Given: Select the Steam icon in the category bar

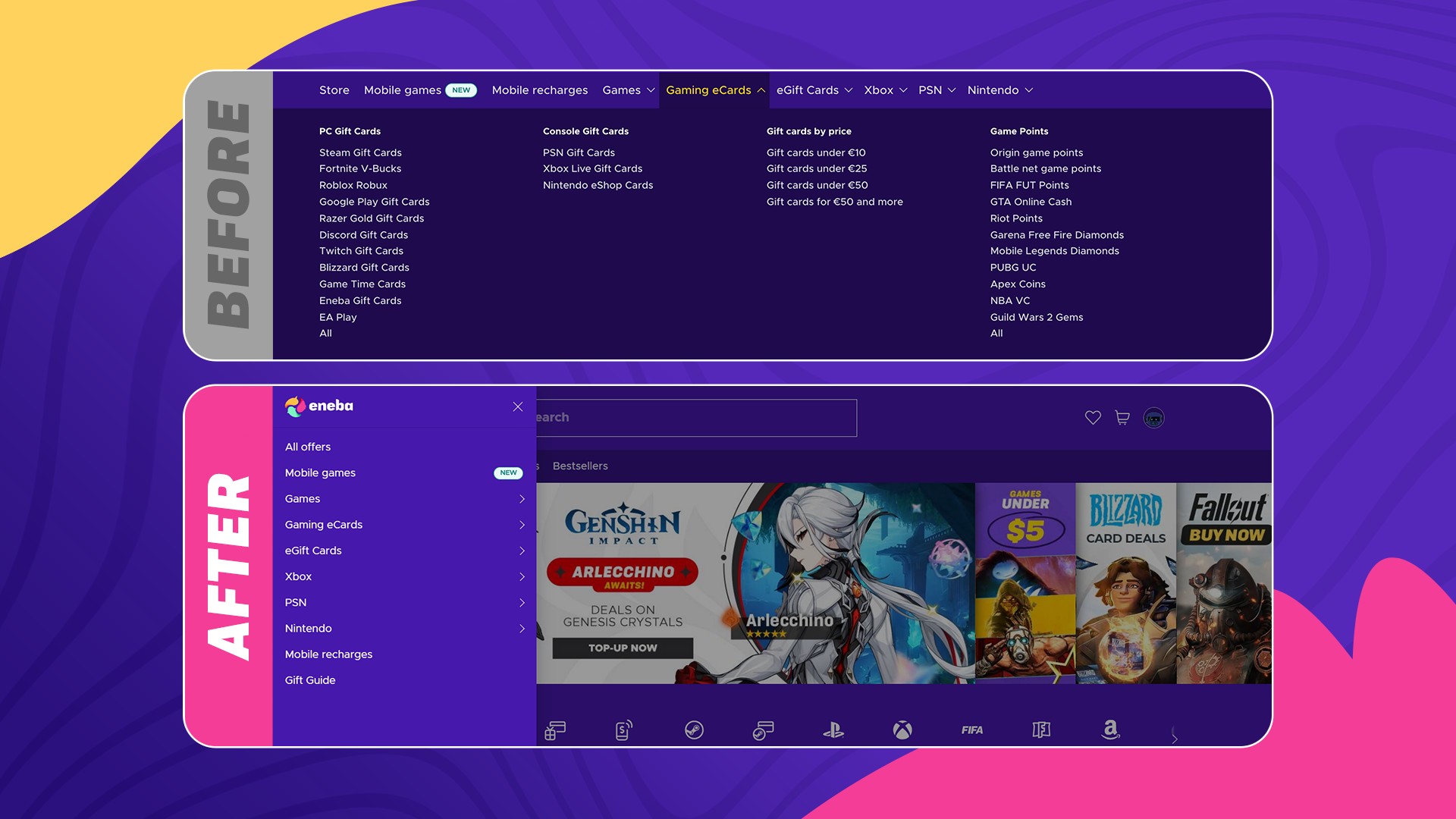Looking at the screenshot, I should coord(695,730).
